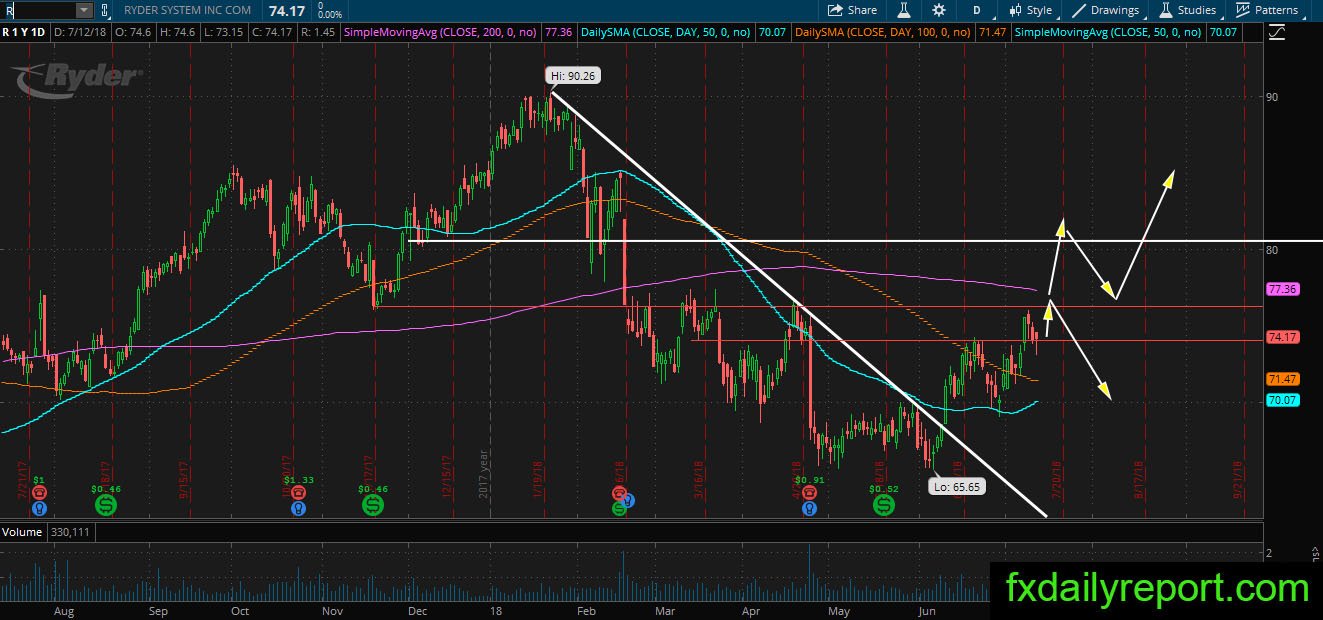
Task: Click the Share button
Action: [852, 10]
